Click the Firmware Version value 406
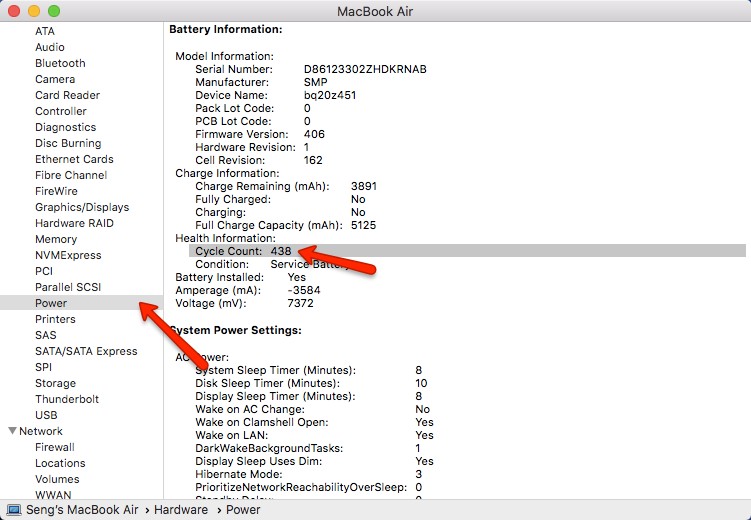The height and width of the screenshot is (520, 751). click(x=314, y=134)
